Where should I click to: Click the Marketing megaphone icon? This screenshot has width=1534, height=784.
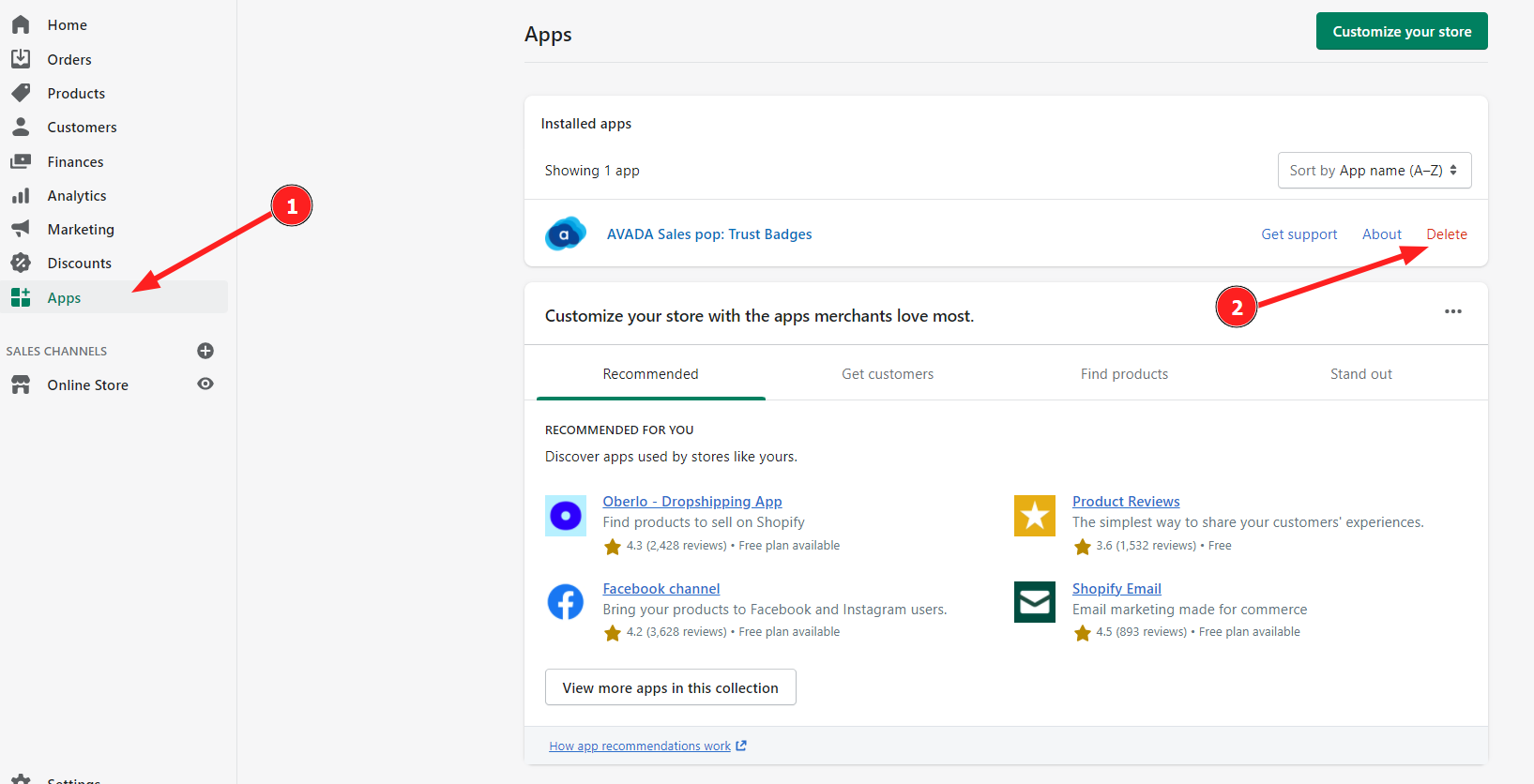pyautogui.click(x=21, y=229)
